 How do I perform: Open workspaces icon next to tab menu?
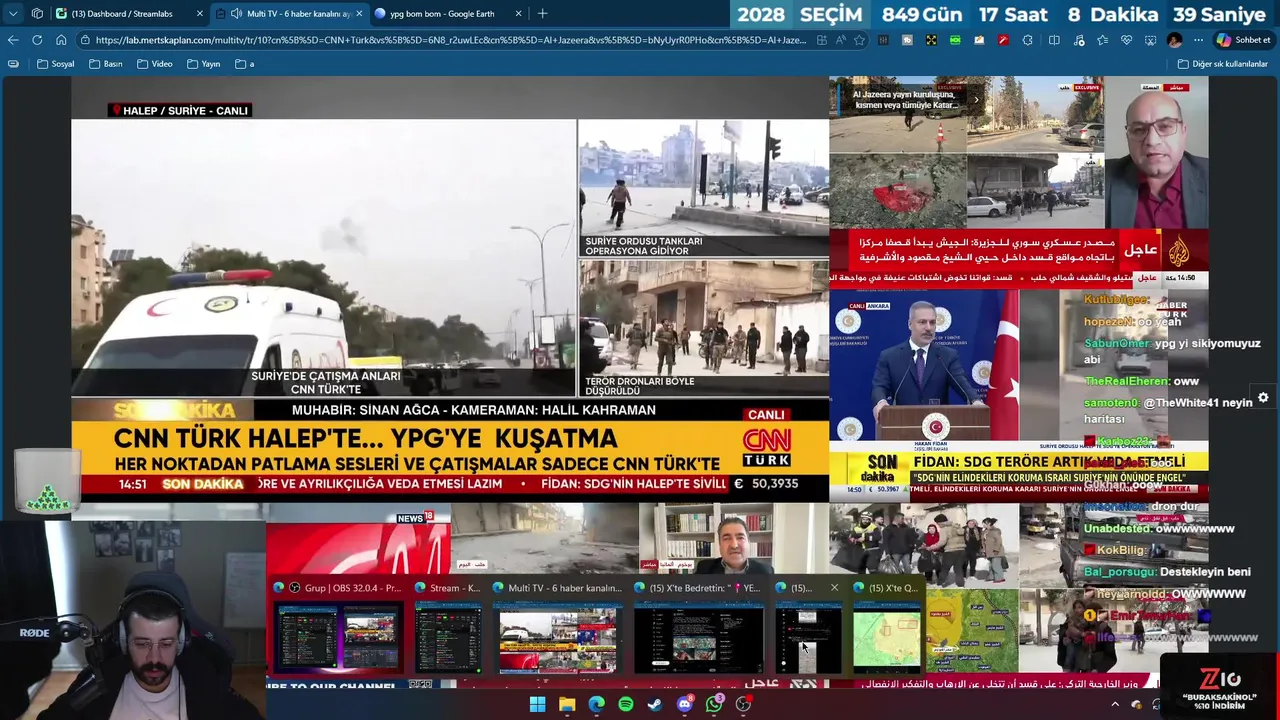click(37, 14)
